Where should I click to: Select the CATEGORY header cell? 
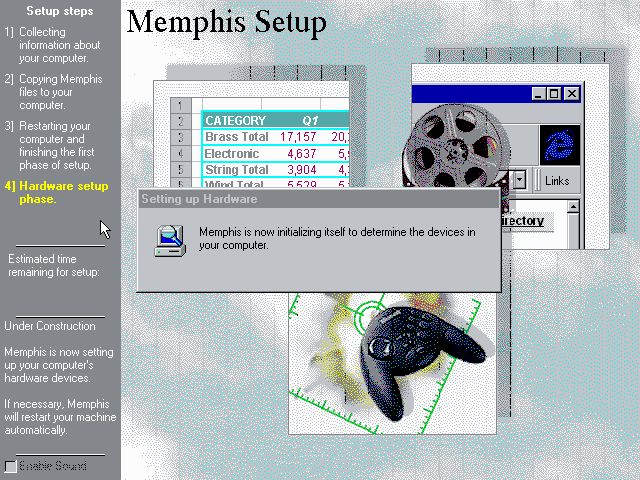(x=236, y=120)
